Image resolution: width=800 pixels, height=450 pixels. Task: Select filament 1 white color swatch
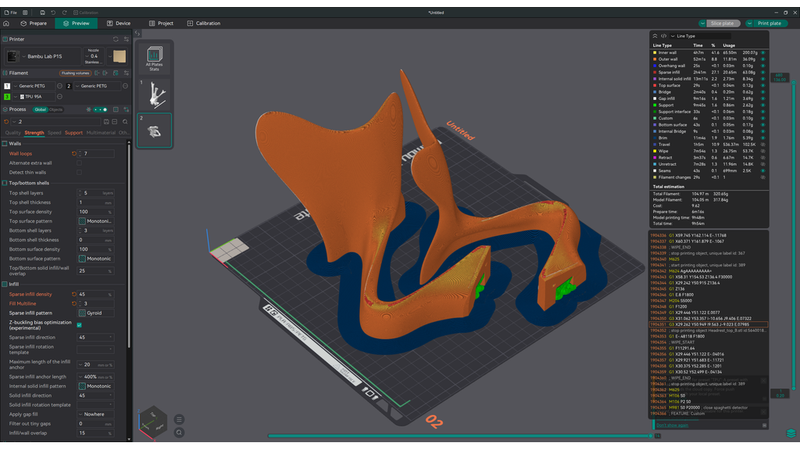click(x=7, y=86)
